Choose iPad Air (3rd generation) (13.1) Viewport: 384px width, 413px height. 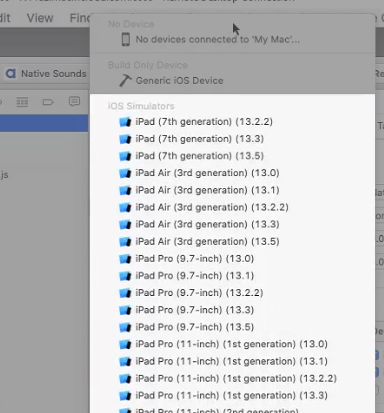point(232,190)
